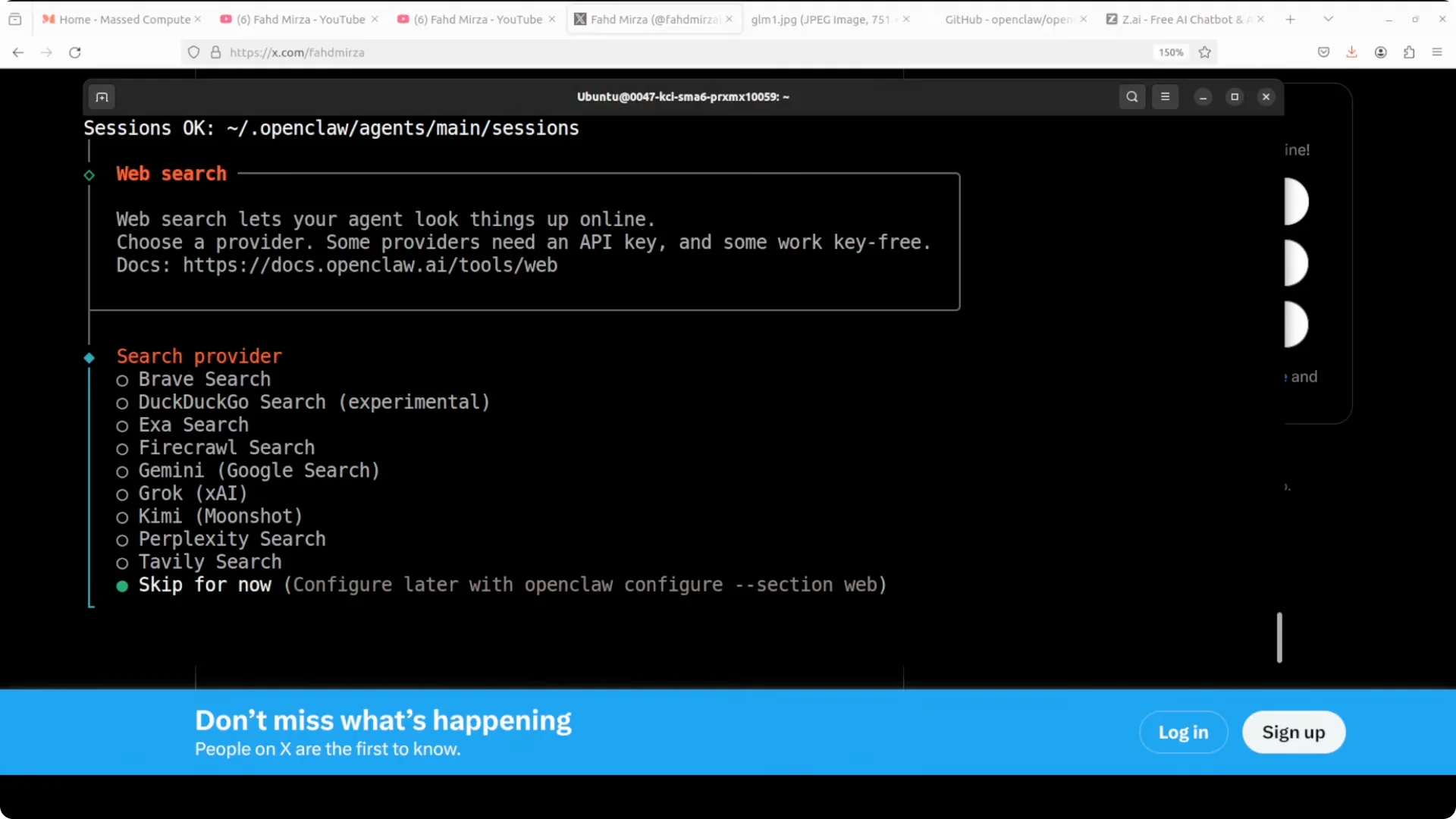Select DuckDuckGo Search (experimental) option
Viewport: 1456px width, 819px height.
(x=303, y=402)
